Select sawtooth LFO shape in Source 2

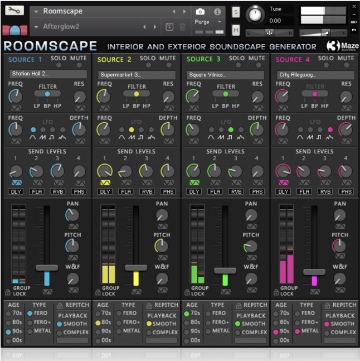point(132,130)
